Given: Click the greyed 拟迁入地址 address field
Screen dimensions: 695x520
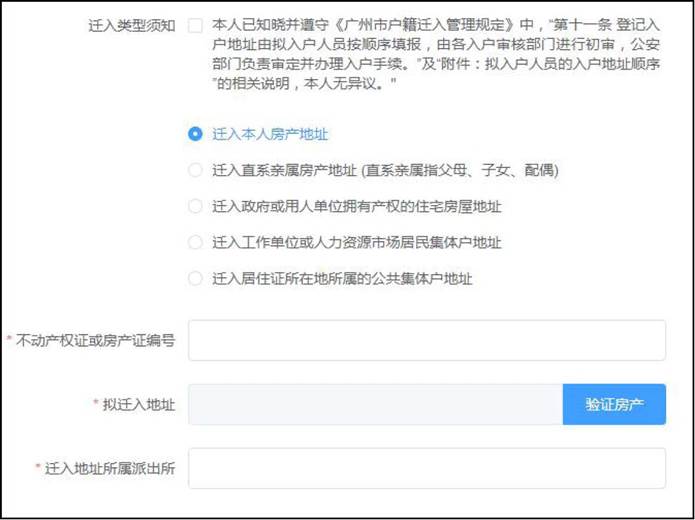Looking at the screenshot, I should click(x=375, y=404).
